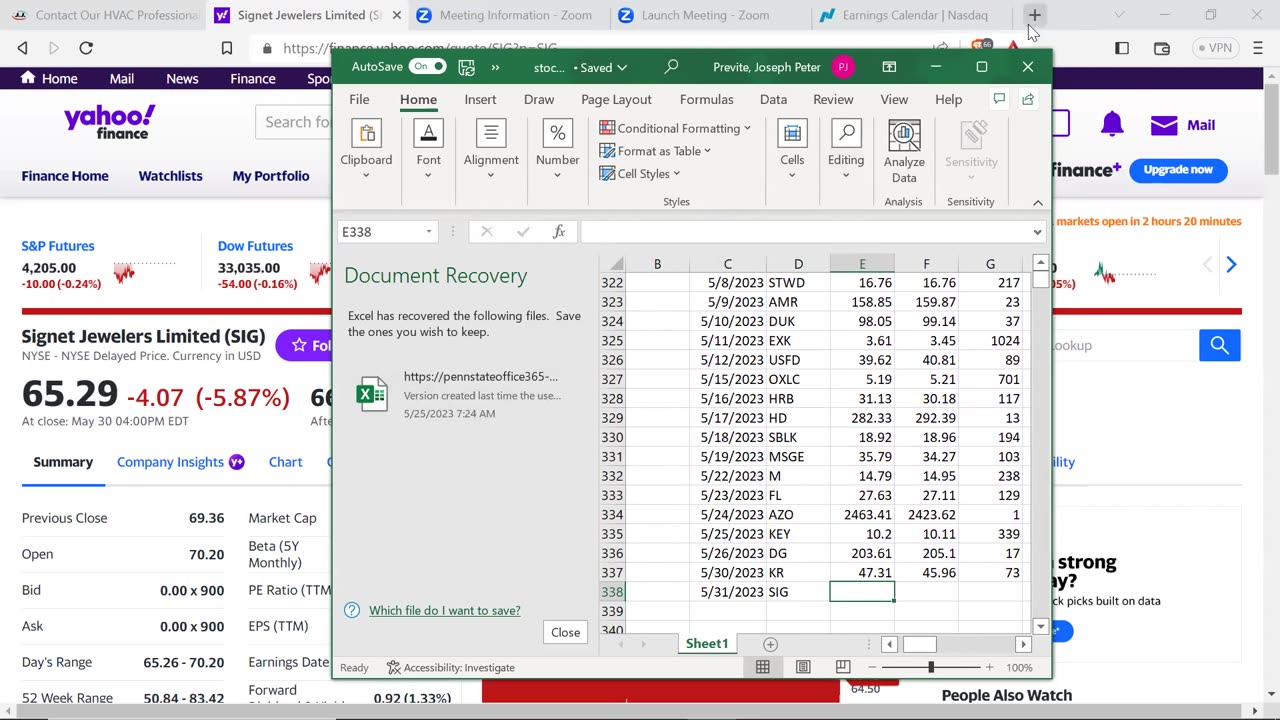The height and width of the screenshot is (720, 1280).
Task: Click inside the Excel formula bar
Action: 805,232
